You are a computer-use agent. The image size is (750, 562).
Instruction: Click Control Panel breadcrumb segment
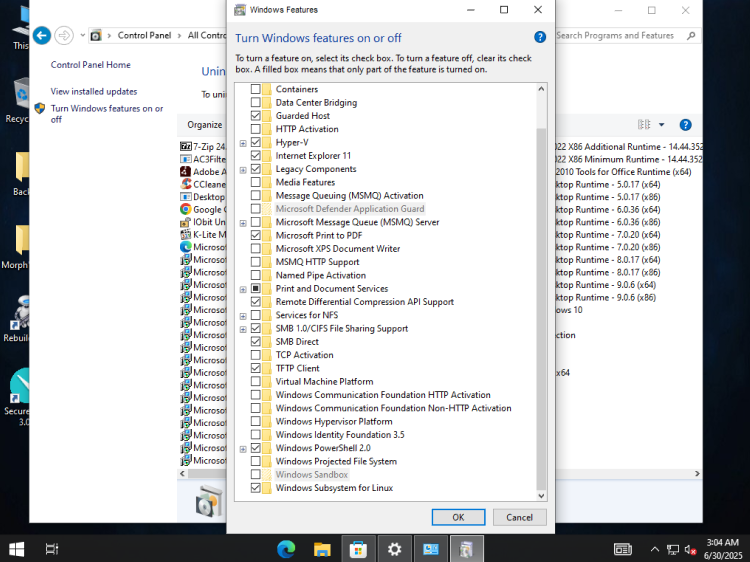[144, 35]
